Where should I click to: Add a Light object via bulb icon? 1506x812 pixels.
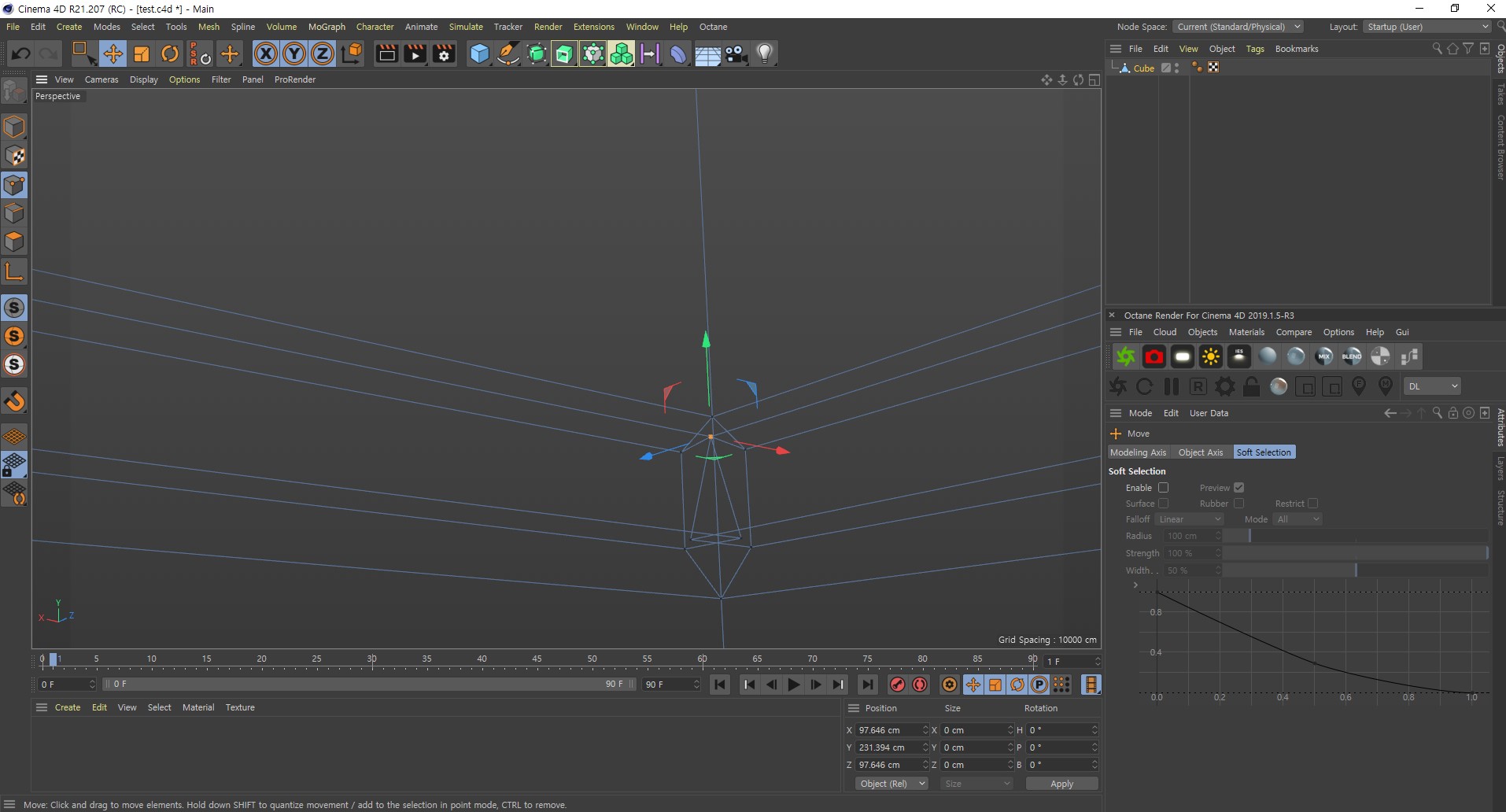tap(765, 54)
